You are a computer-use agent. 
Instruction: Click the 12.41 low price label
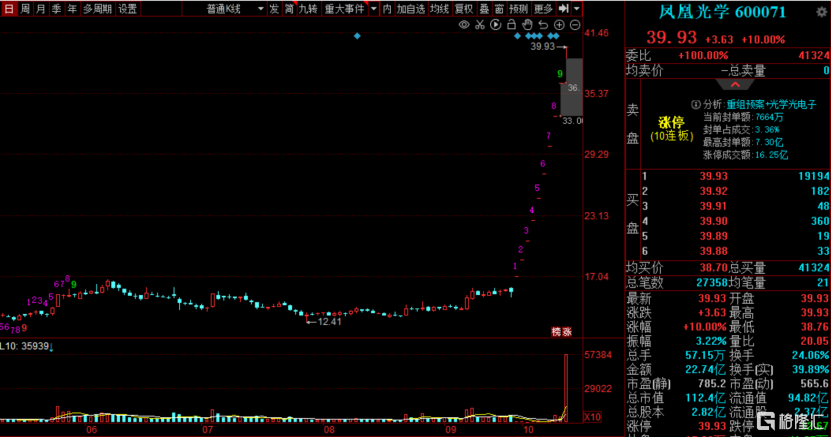tap(329, 321)
